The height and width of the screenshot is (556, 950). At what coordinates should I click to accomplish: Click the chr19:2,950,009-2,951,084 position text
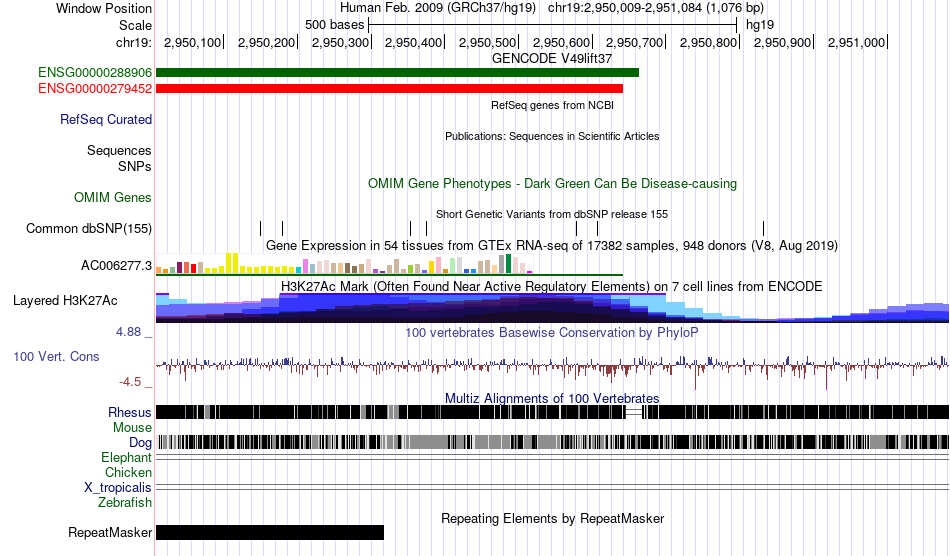tap(656, 8)
